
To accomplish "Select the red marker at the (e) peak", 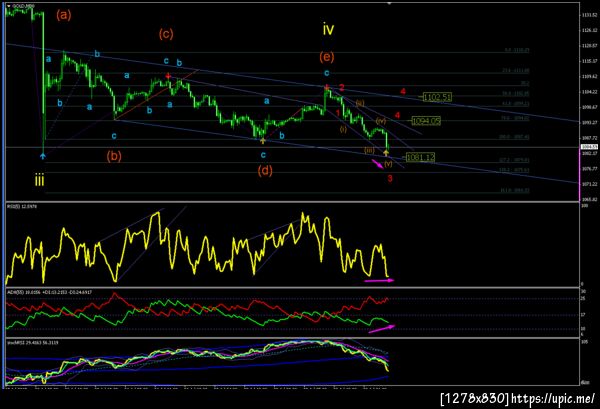I will click(x=327, y=87).
